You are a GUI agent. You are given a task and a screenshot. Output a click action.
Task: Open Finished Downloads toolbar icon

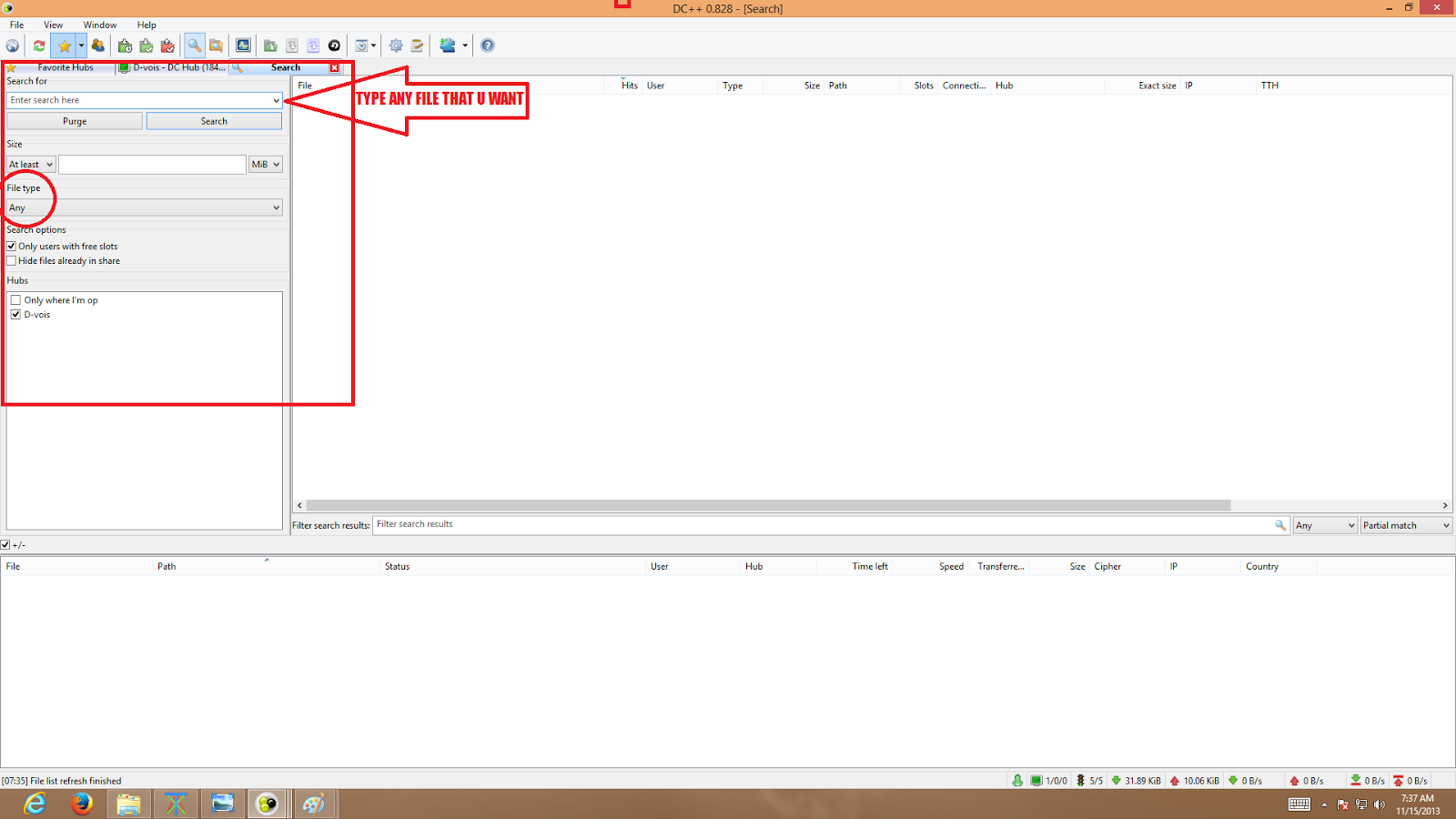pos(147,45)
